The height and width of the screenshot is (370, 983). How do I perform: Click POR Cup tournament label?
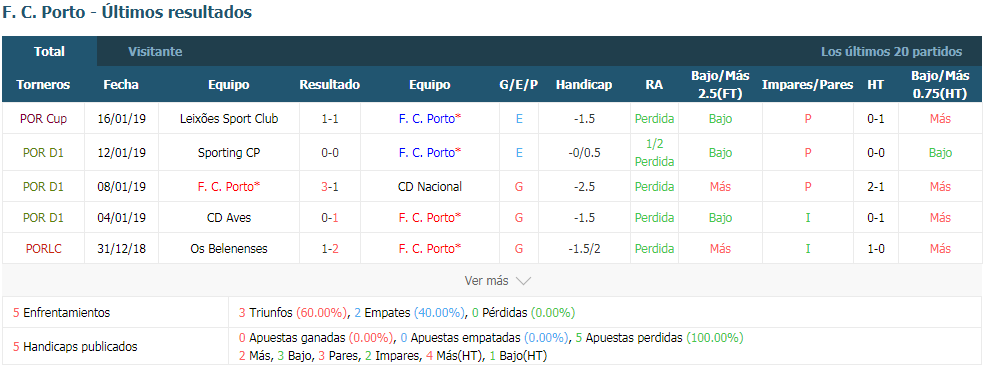coord(43,119)
